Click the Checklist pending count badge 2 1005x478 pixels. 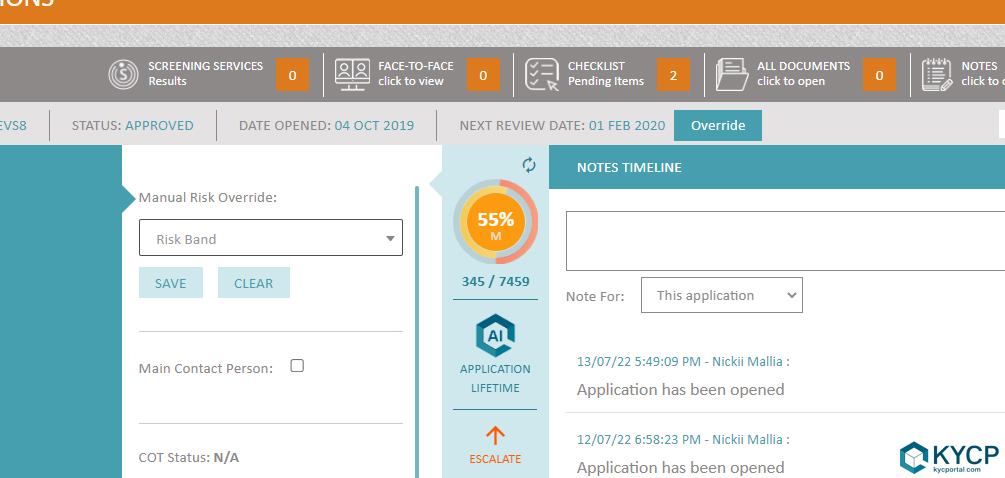pyautogui.click(x=673, y=75)
